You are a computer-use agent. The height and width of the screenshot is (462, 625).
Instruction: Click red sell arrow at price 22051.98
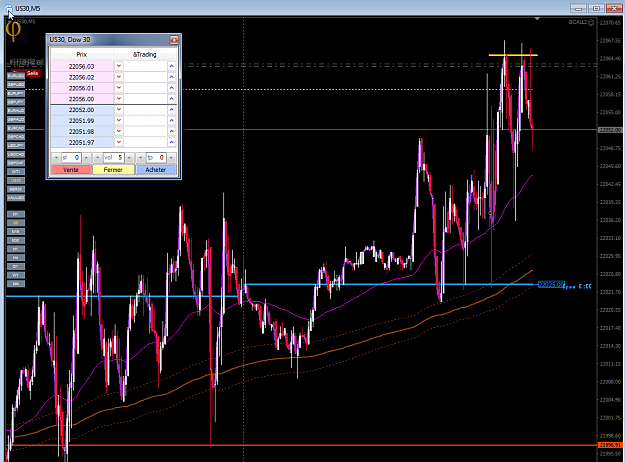coord(119,131)
